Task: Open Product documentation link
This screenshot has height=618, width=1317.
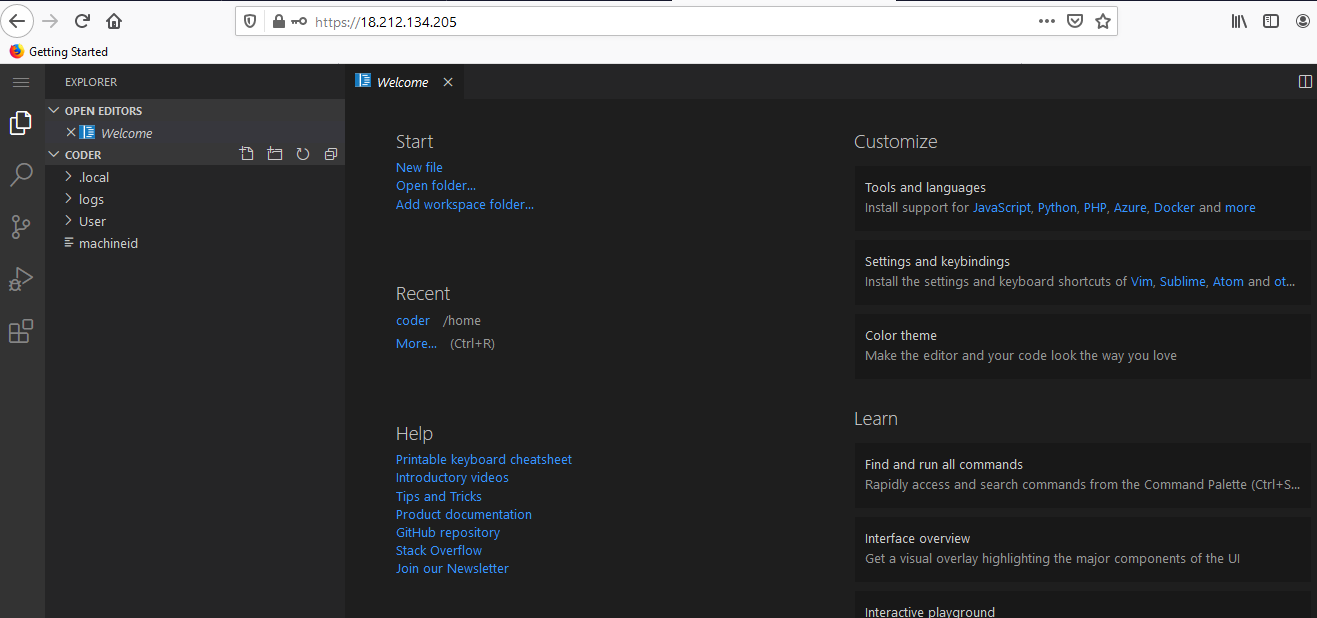Action: (x=464, y=514)
